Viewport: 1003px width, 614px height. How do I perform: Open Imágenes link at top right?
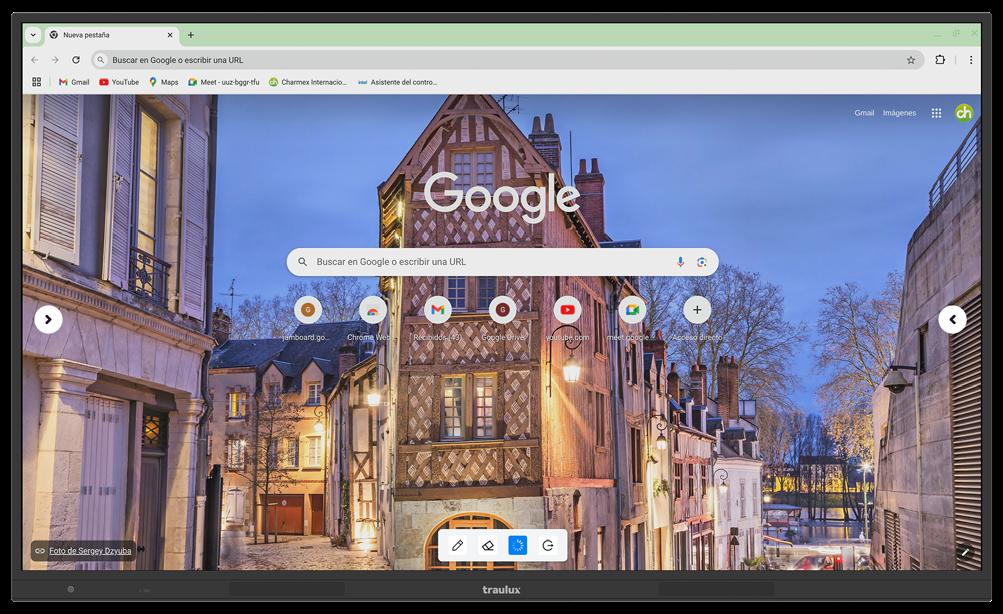point(899,113)
